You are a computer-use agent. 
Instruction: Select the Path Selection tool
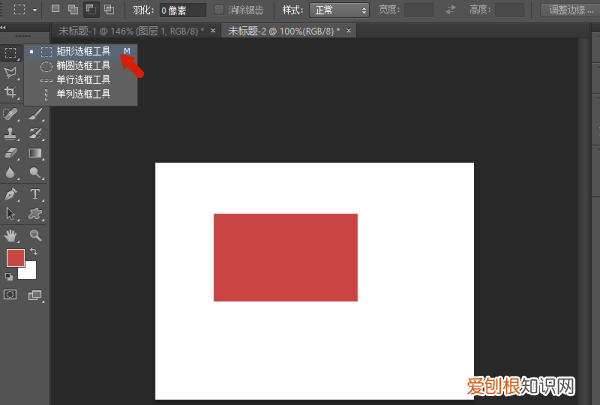click(x=11, y=214)
